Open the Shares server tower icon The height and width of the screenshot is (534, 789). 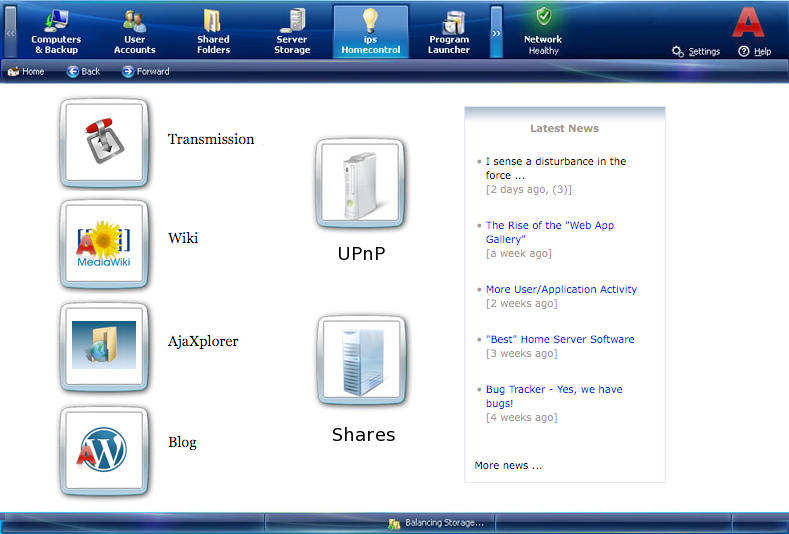point(362,360)
